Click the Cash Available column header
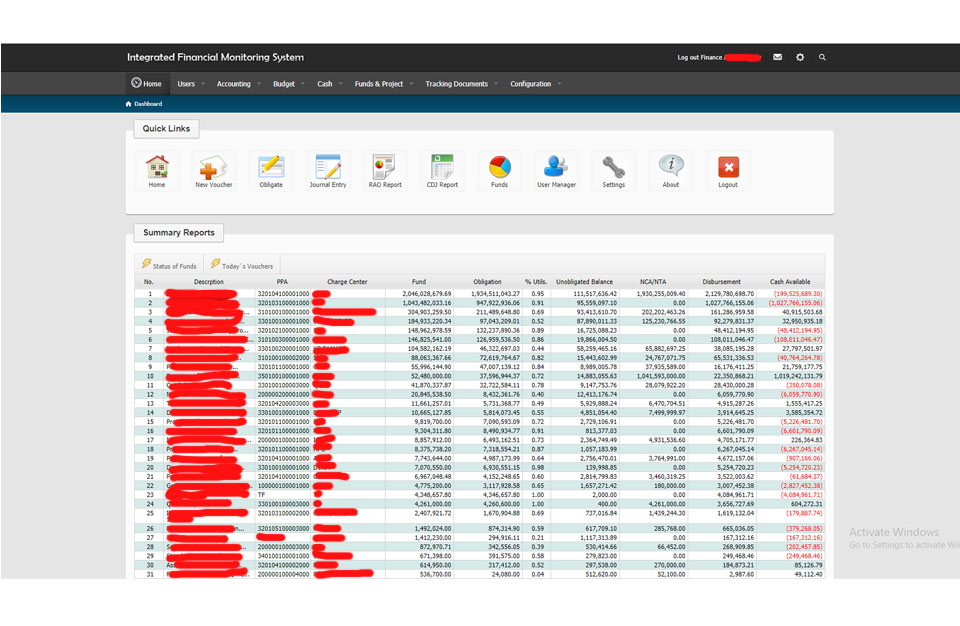The height and width of the screenshot is (626, 960). 790,282
